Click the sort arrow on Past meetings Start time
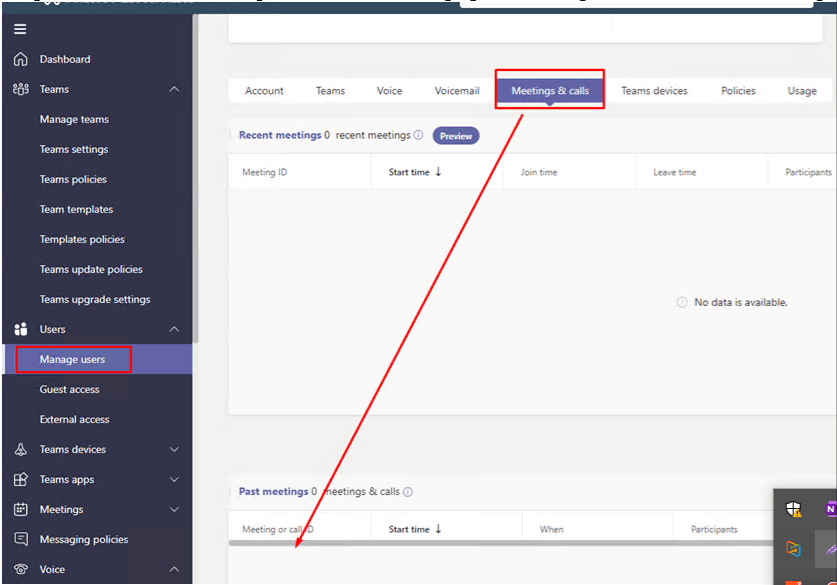This screenshot has width=837, height=585. click(438, 528)
